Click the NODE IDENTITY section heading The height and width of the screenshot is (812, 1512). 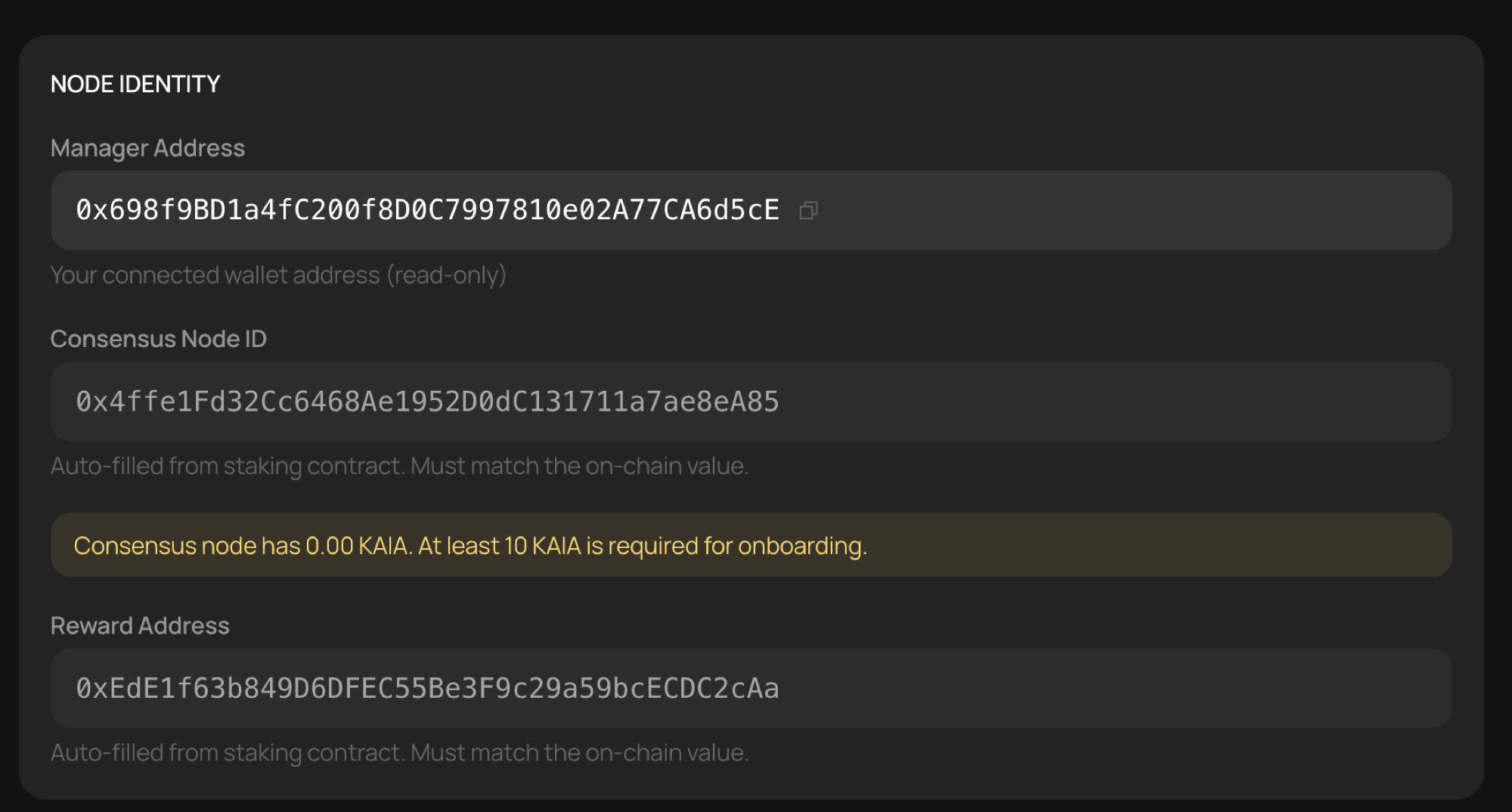point(135,84)
